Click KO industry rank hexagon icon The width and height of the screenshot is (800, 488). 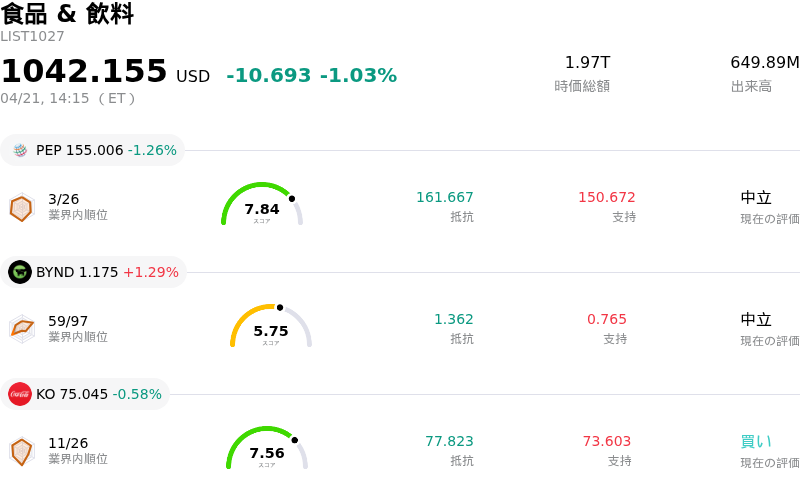coord(21,451)
